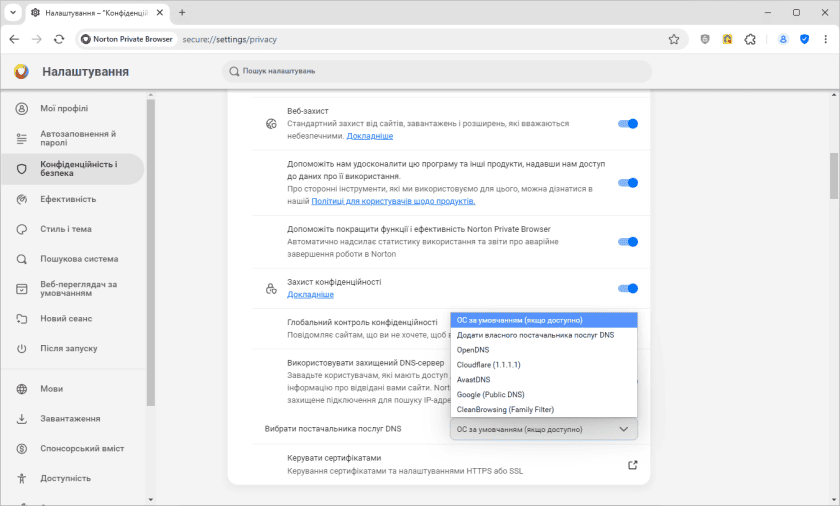
Task: Open Мови settings section
Action: 72,389
